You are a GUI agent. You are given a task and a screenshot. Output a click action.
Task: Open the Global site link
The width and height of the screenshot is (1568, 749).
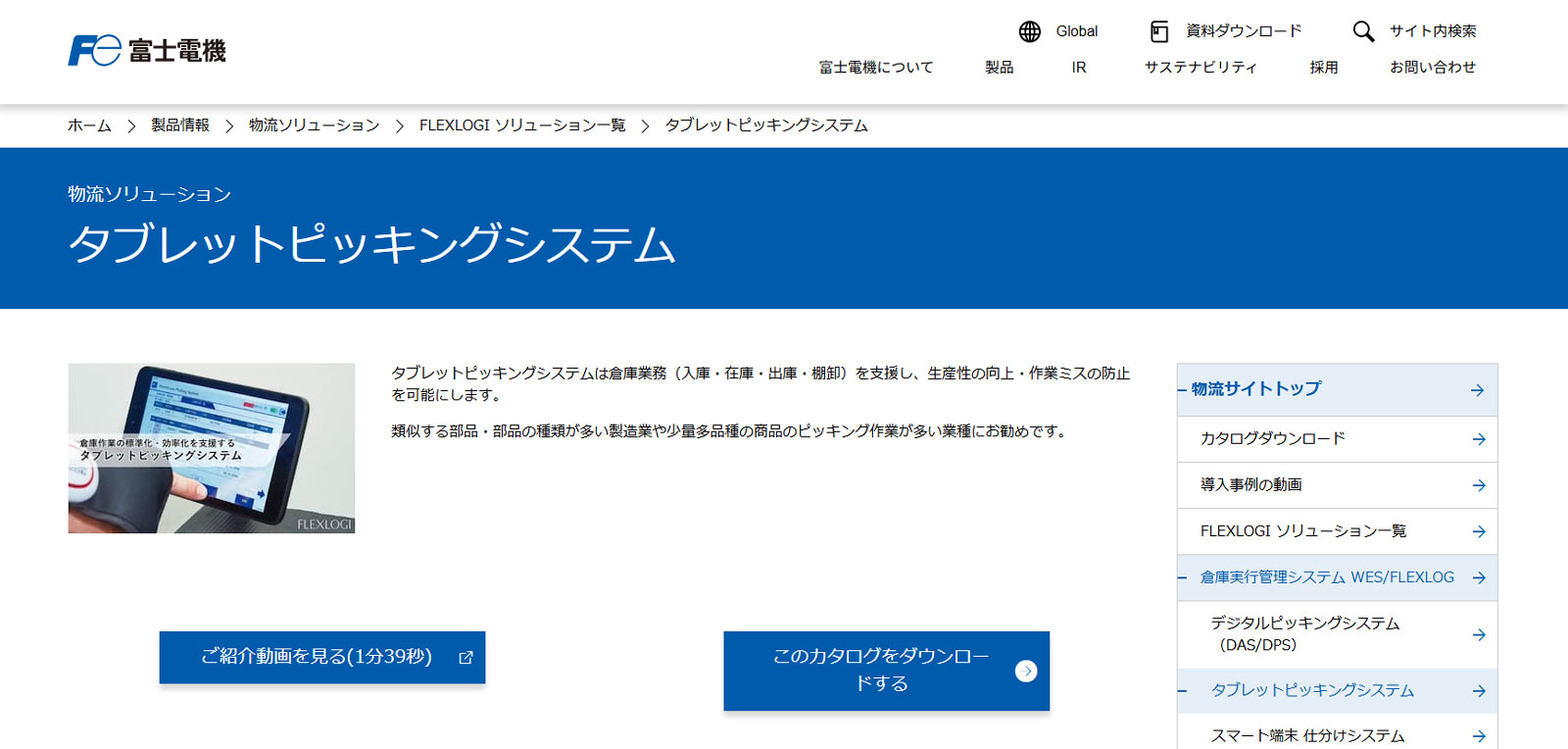click(x=1076, y=31)
